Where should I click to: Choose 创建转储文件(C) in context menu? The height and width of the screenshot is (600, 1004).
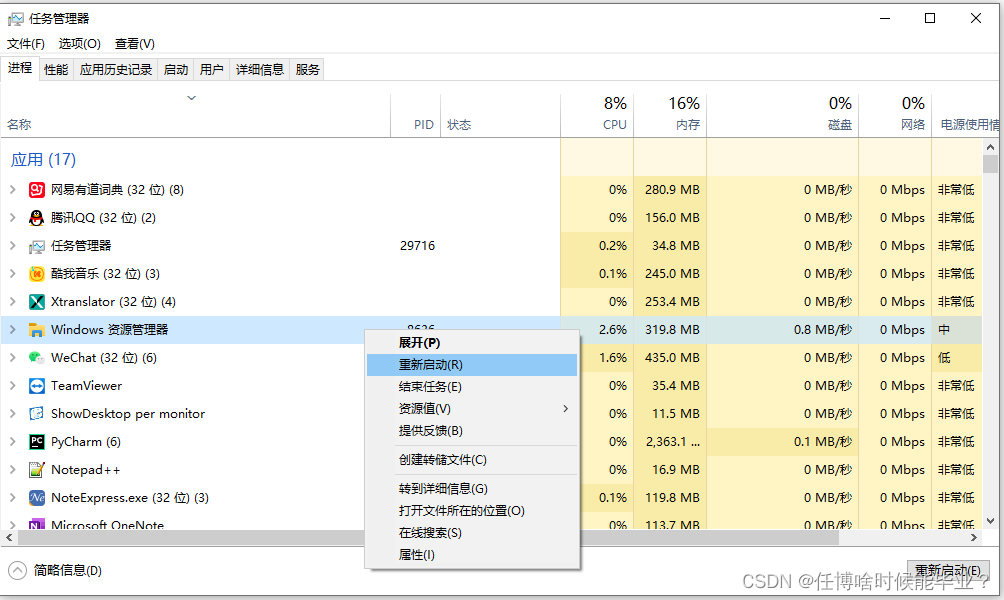472,460
